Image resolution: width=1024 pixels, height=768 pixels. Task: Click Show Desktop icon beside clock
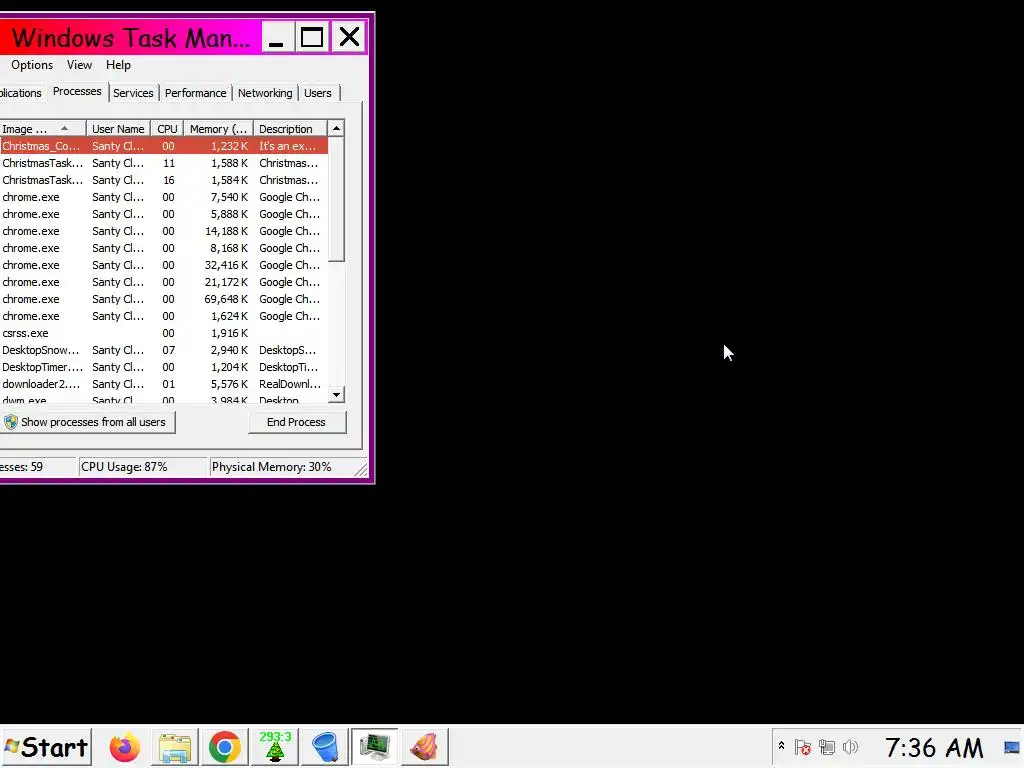[1012, 748]
